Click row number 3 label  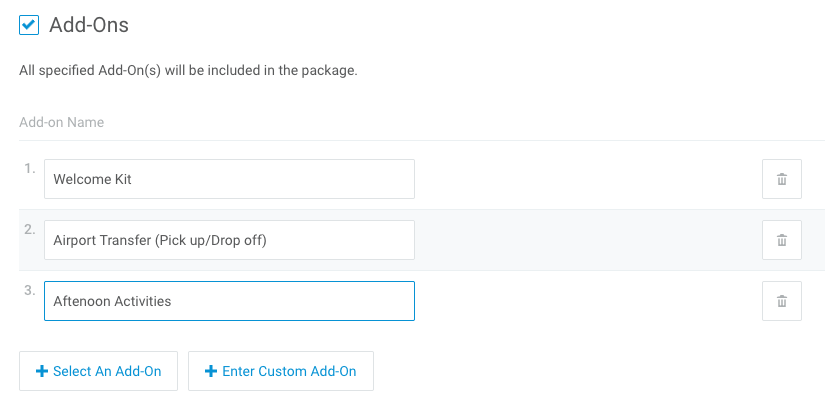29,290
